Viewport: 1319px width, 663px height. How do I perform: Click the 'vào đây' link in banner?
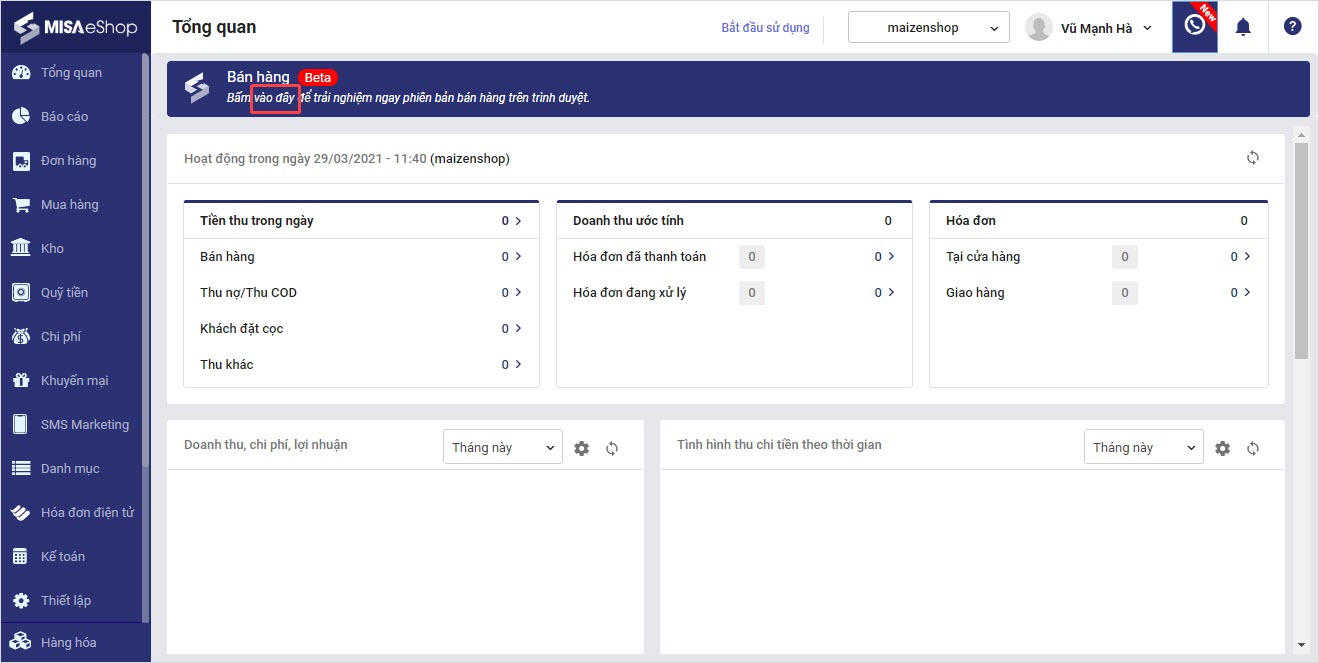tap(275, 98)
